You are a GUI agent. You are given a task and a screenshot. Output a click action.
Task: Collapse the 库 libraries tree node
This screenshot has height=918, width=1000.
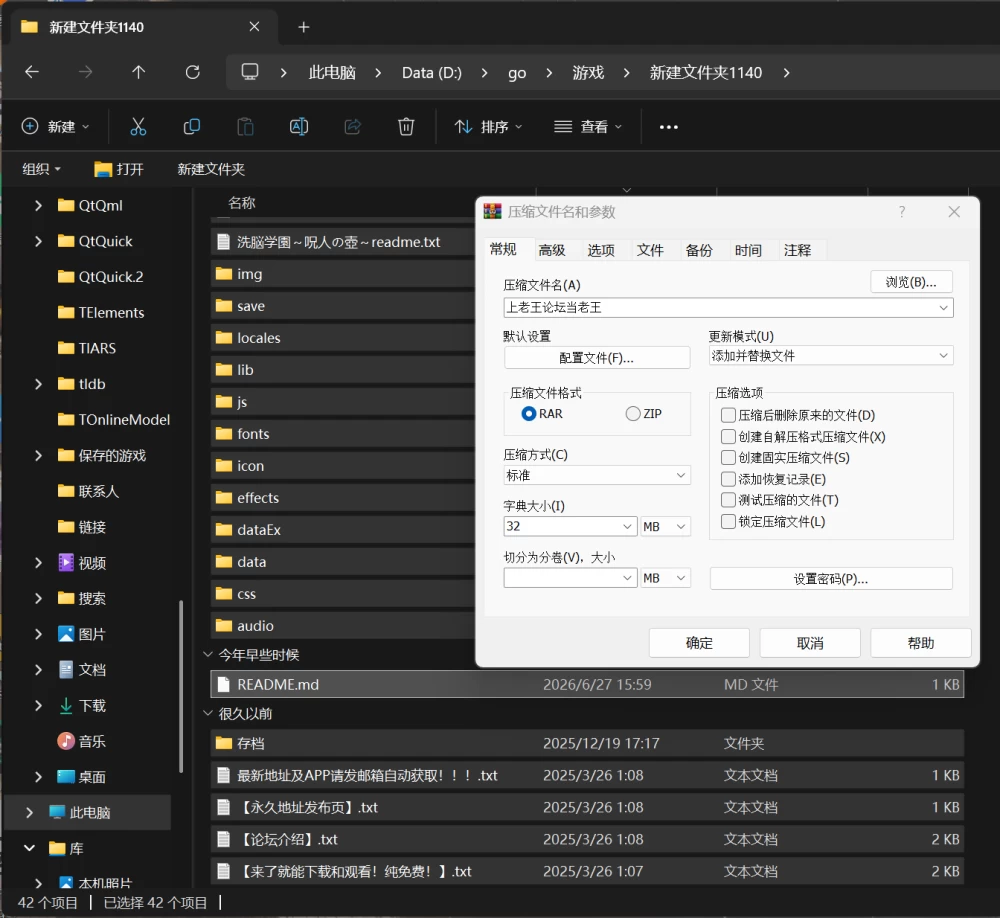click(x=29, y=848)
